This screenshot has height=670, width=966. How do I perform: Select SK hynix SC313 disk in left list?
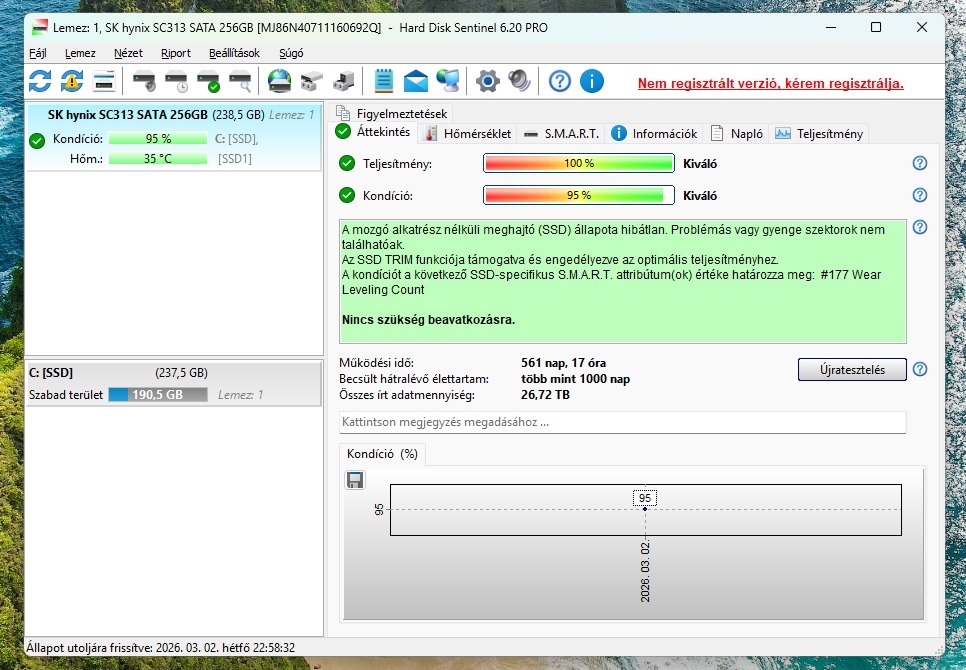point(173,137)
